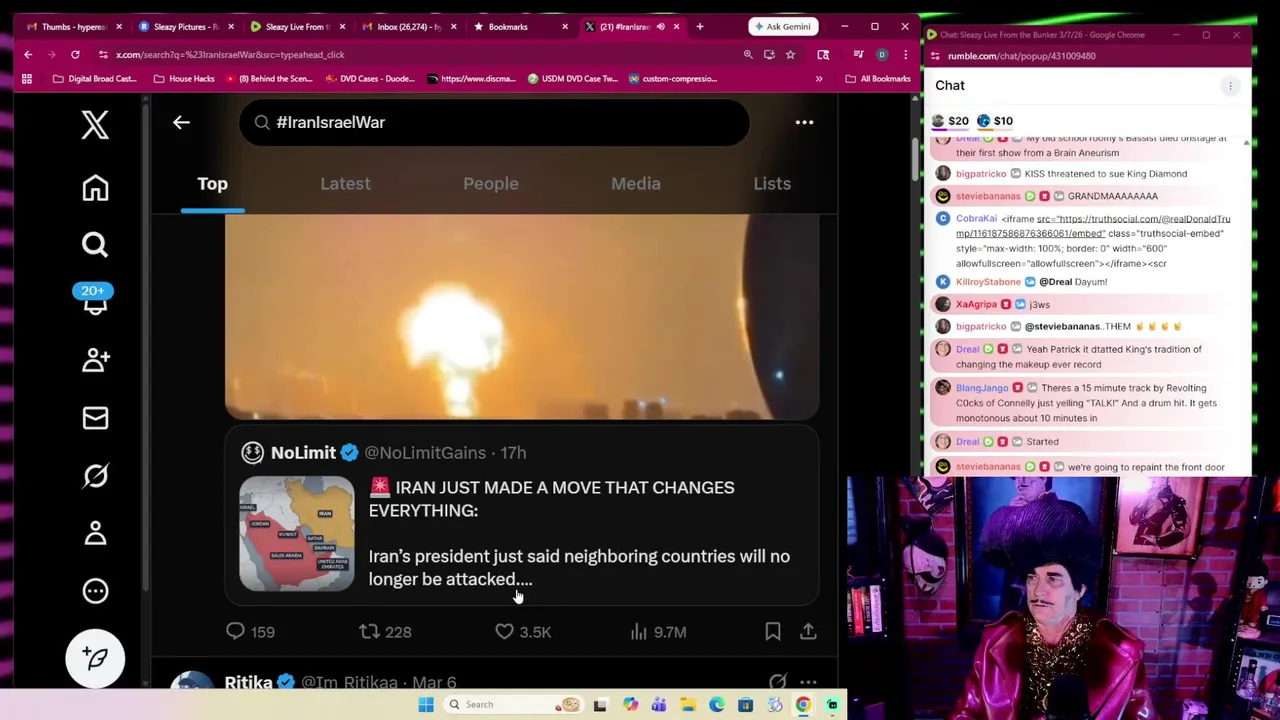1280x720 pixels.
Task: Switch to Latest tab
Action: point(345,184)
